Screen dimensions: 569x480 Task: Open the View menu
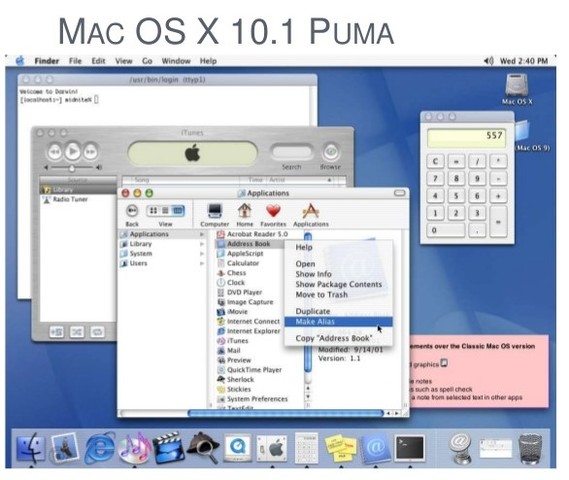[x=123, y=61]
